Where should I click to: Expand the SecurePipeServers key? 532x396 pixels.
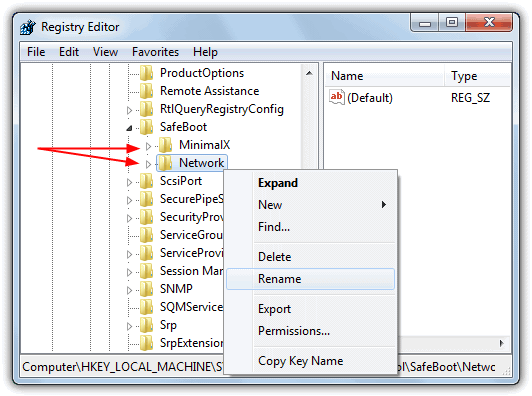(x=129, y=200)
